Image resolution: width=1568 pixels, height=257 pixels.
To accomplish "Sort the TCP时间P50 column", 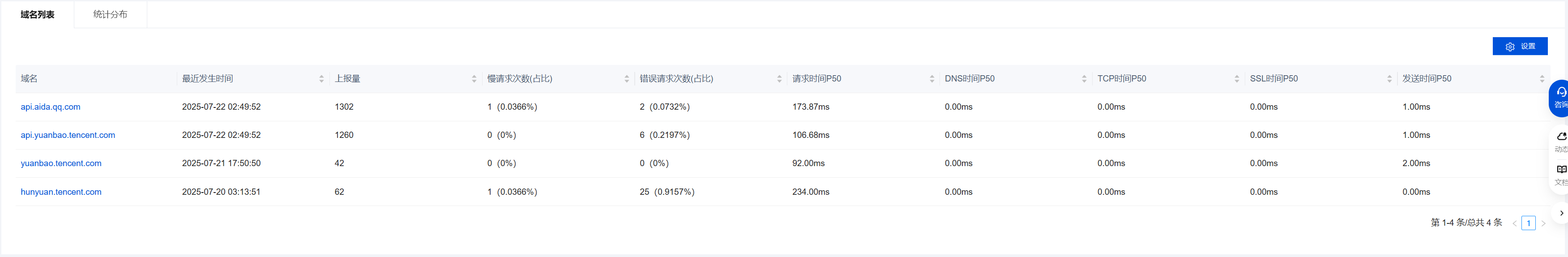I will coord(1236,79).
